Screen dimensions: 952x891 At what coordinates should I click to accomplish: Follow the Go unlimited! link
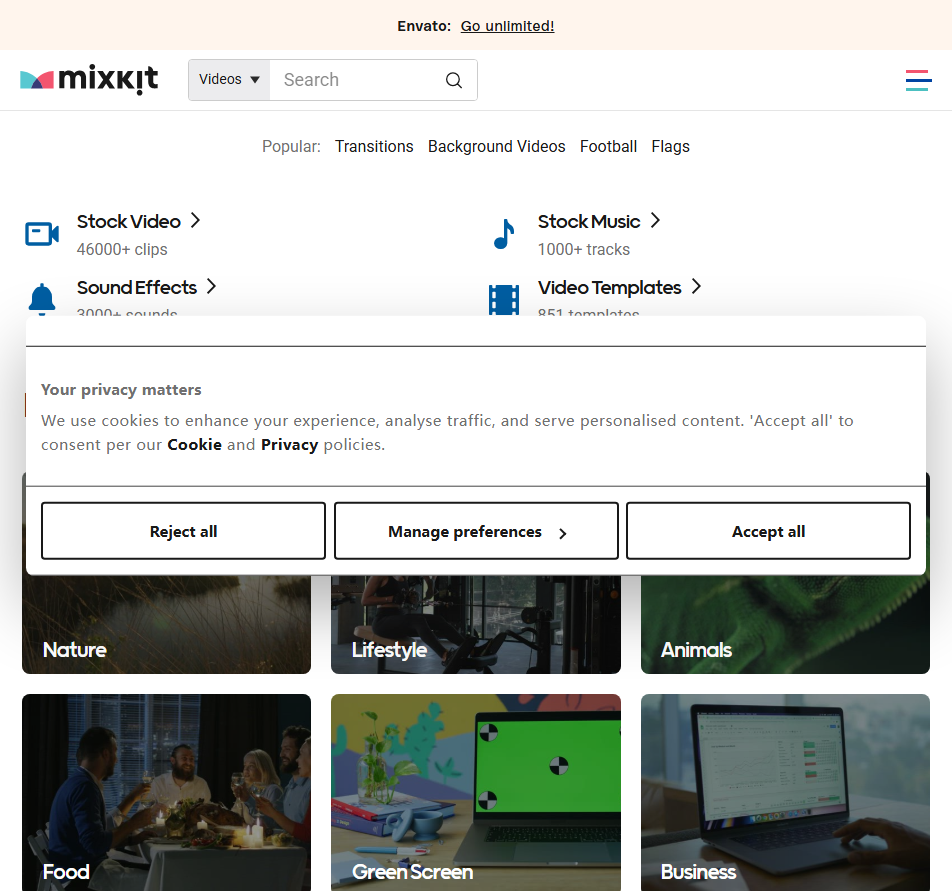[x=508, y=26]
